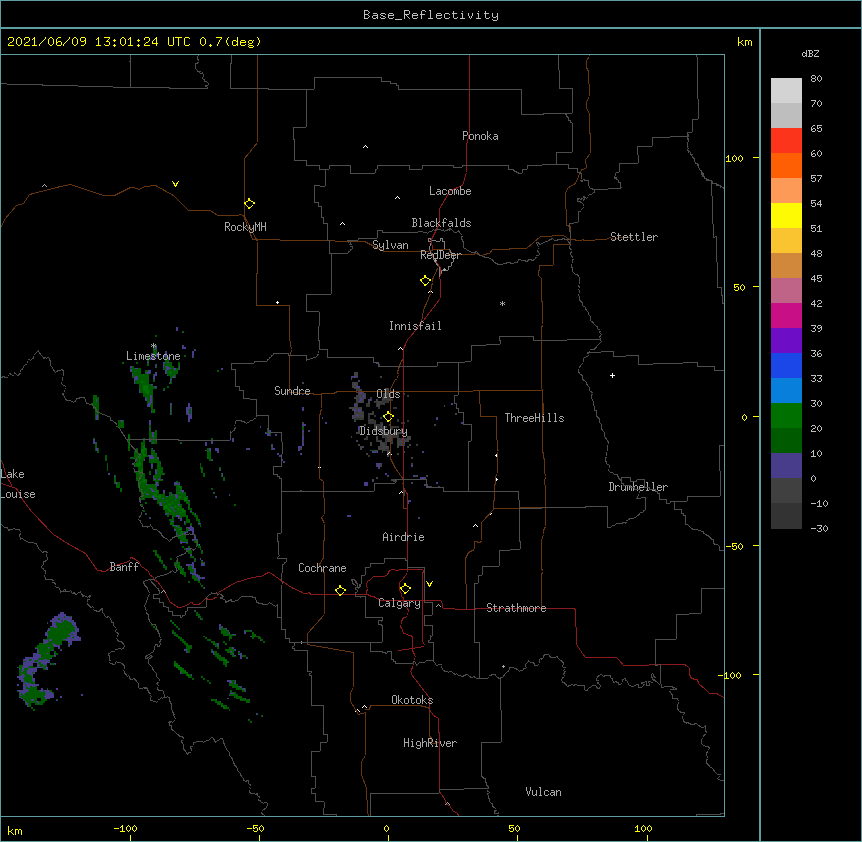Click the Innisfail town label
The width and height of the screenshot is (862, 842).
coord(415,326)
